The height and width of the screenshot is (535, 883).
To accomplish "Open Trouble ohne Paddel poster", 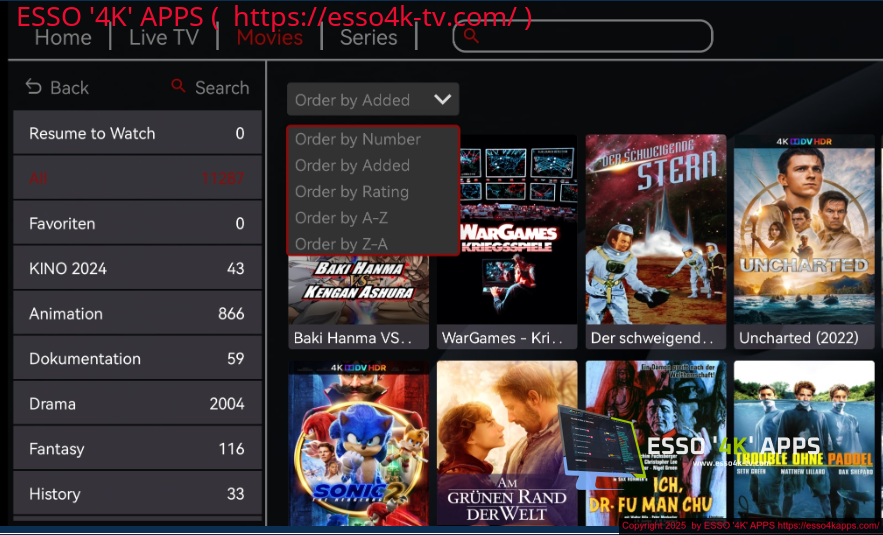I will coord(804,443).
